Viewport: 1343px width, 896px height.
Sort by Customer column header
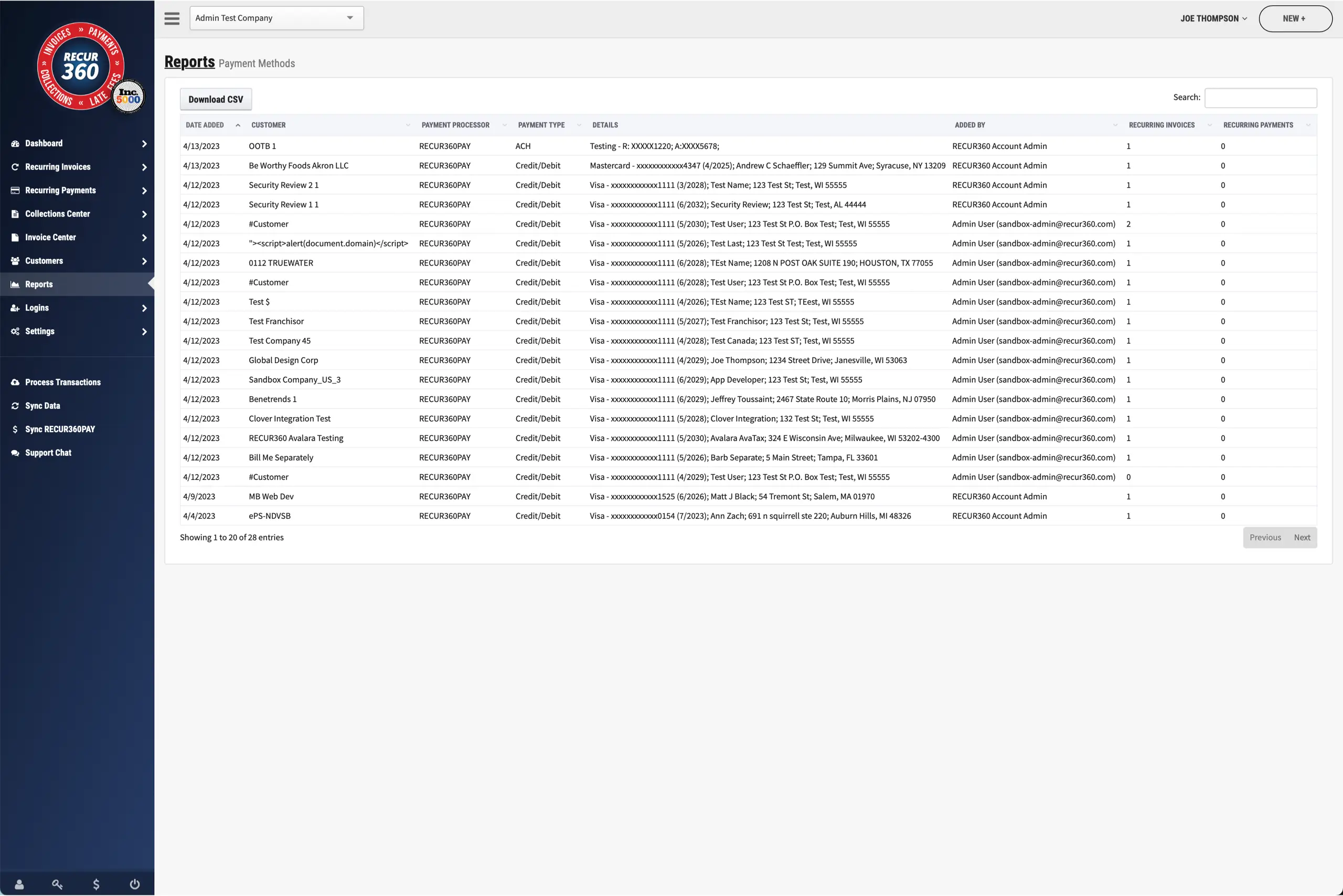click(x=331, y=125)
